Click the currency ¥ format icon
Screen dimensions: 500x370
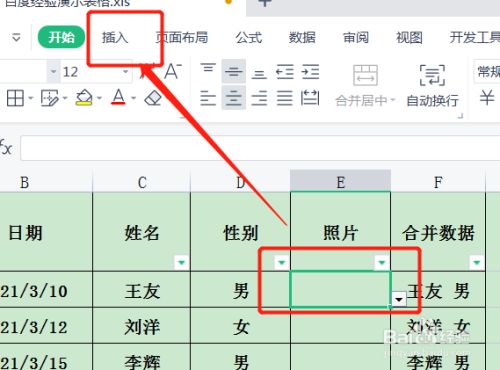(x=487, y=98)
